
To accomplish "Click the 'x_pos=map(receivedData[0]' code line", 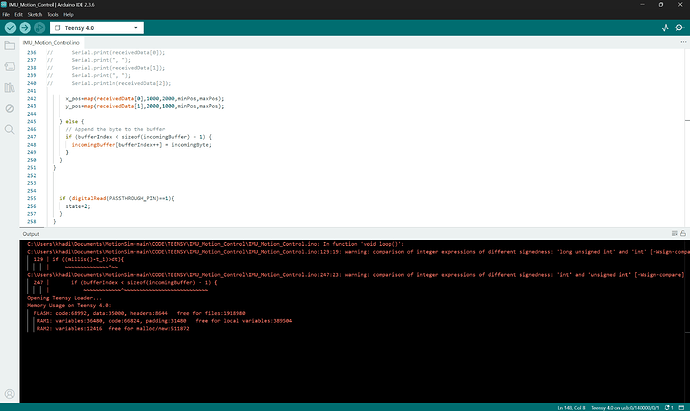I will [x=145, y=99].
